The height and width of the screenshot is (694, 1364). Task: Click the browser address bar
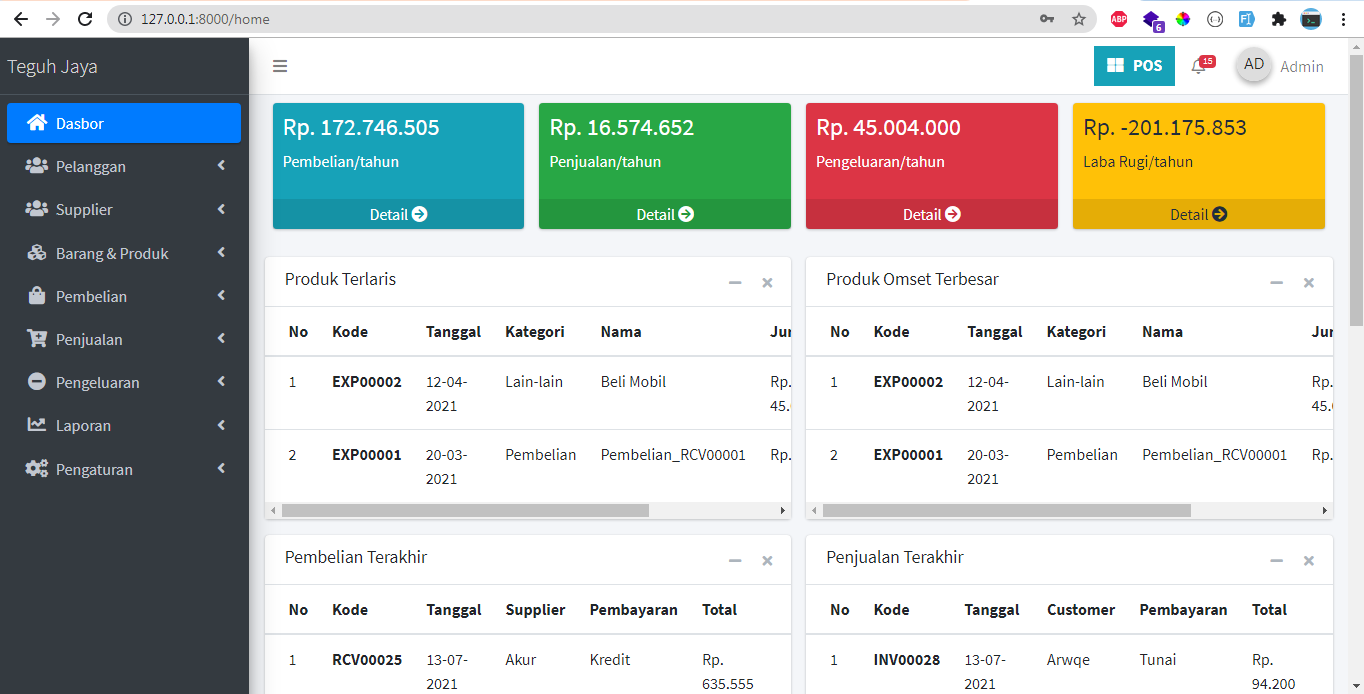click(x=580, y=19)
